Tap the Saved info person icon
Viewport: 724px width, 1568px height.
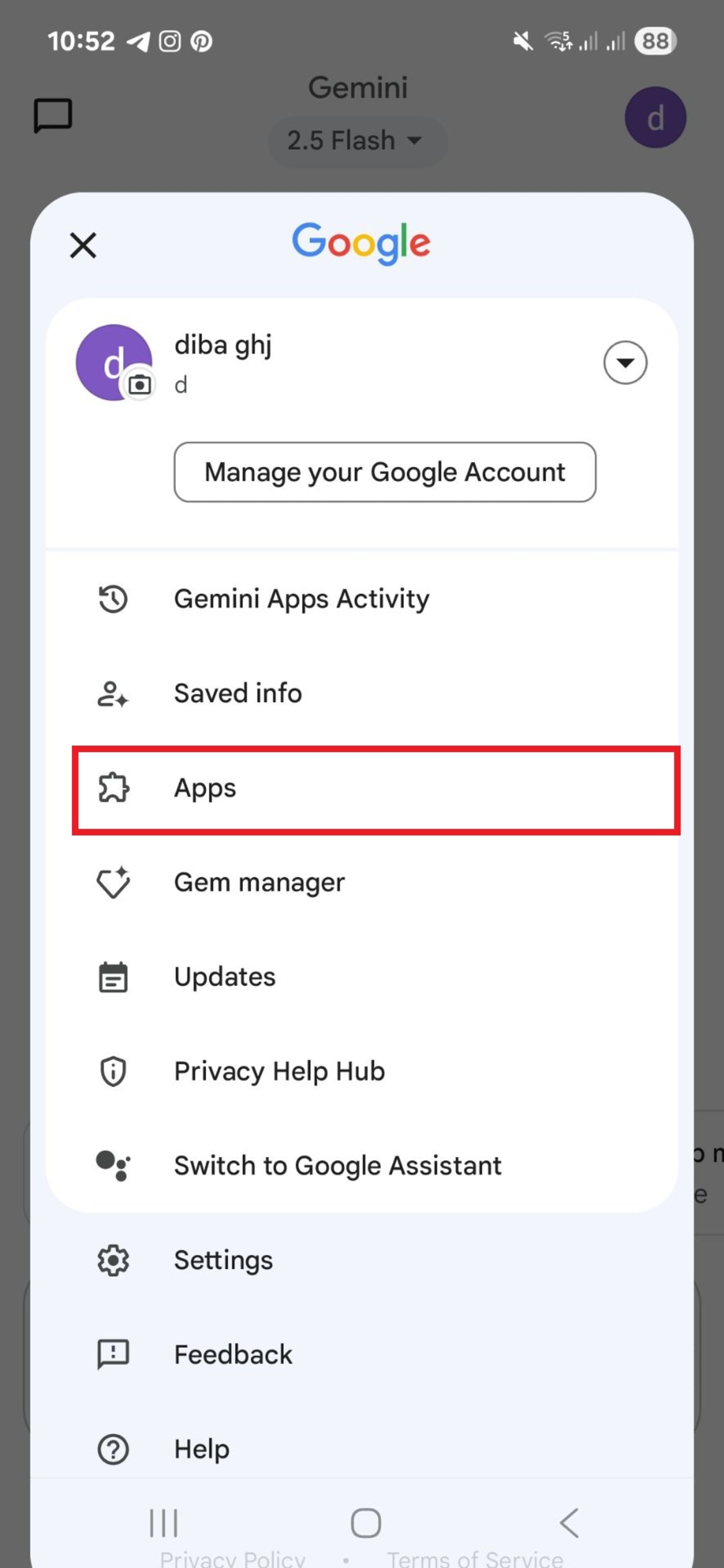pyautogui.click(x=113, y=694)
